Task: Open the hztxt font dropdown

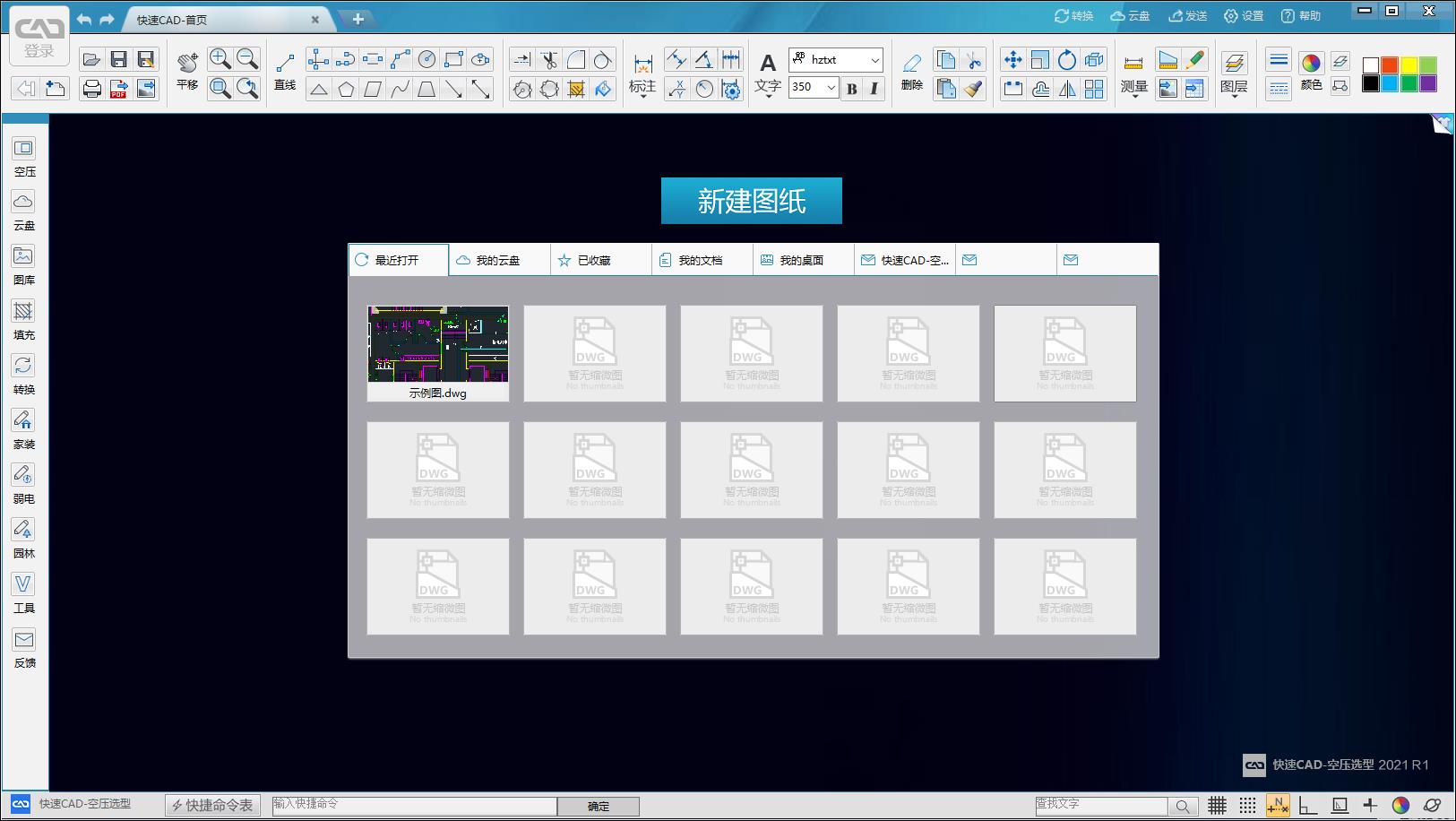Action: coord(874,60)
